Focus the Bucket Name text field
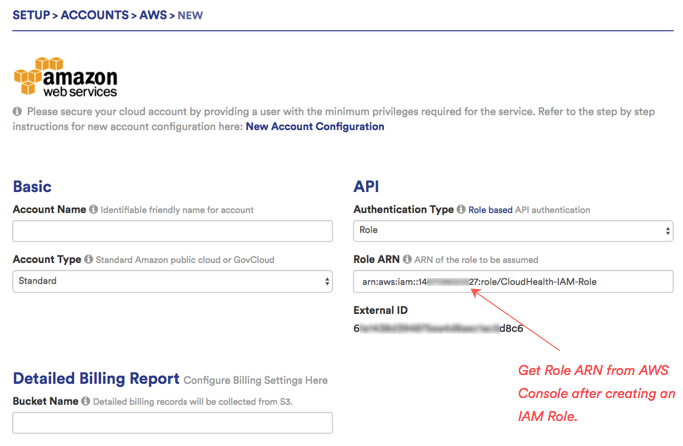This screenshot has width=683, height=446. point(172,423)
